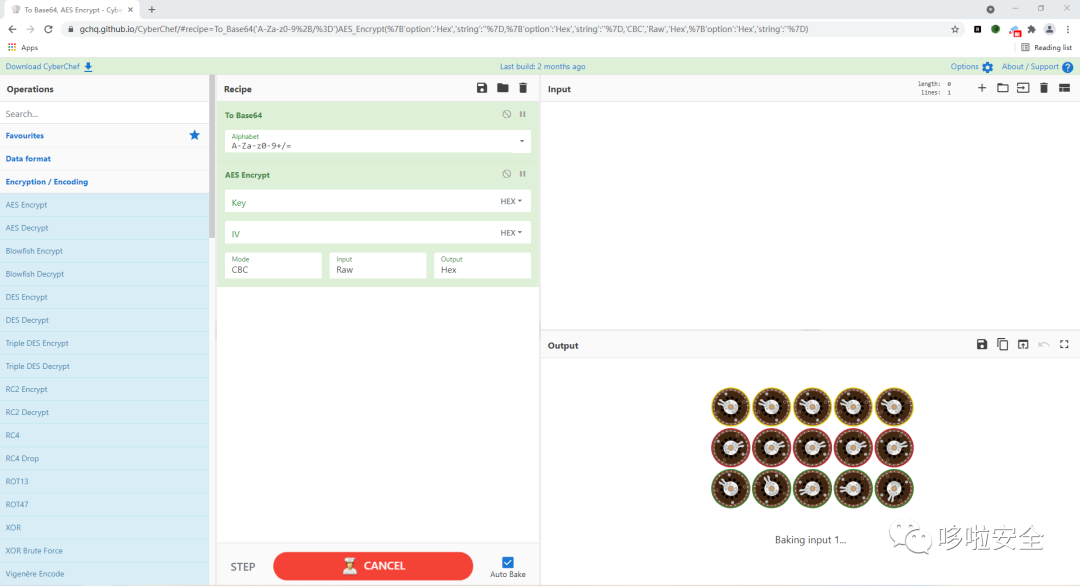The image size is (1080, 586).
Task: Bookmark this page with the star
Action: coord(955,29)
